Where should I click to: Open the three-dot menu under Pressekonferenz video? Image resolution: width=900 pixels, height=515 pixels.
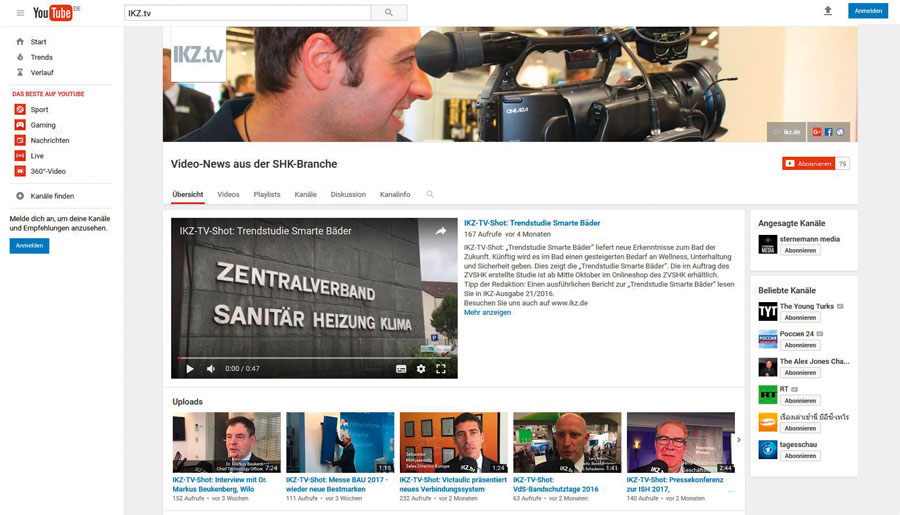pyautogui.click(x=731, y=491)
